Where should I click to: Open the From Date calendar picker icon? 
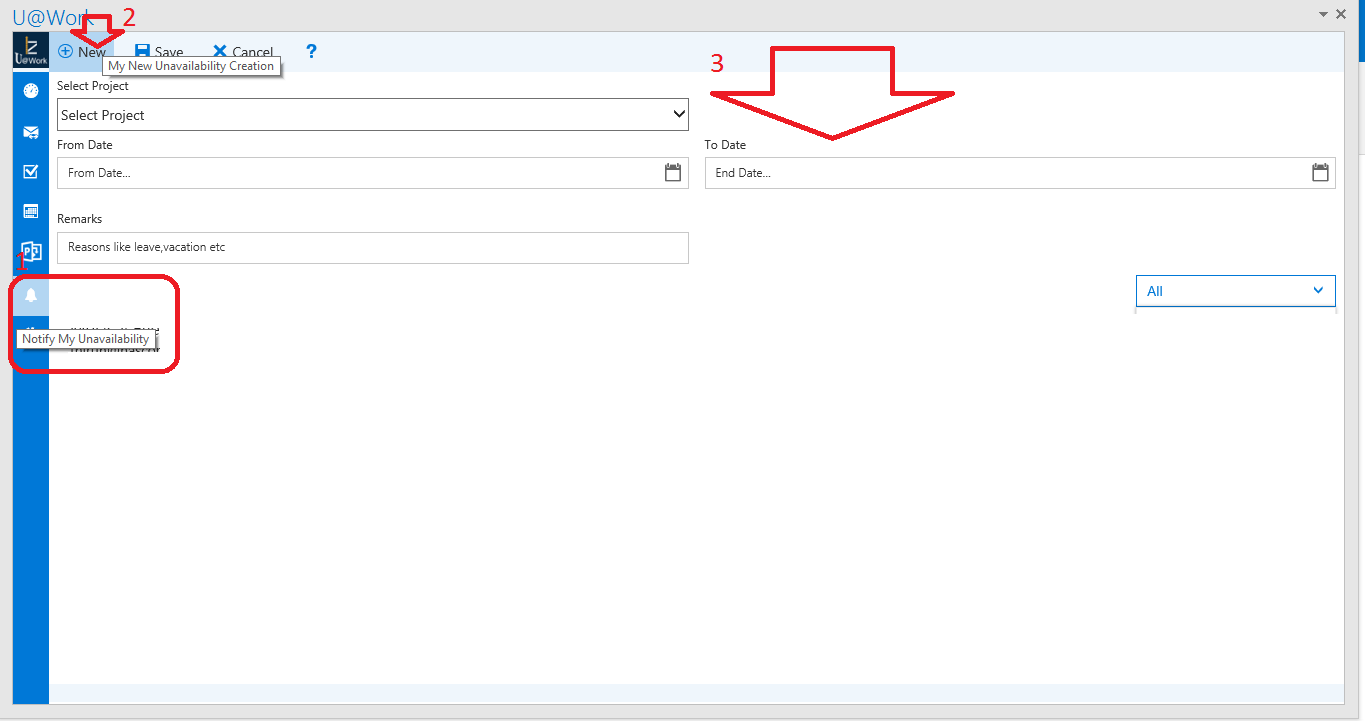(x=673, y=173)
